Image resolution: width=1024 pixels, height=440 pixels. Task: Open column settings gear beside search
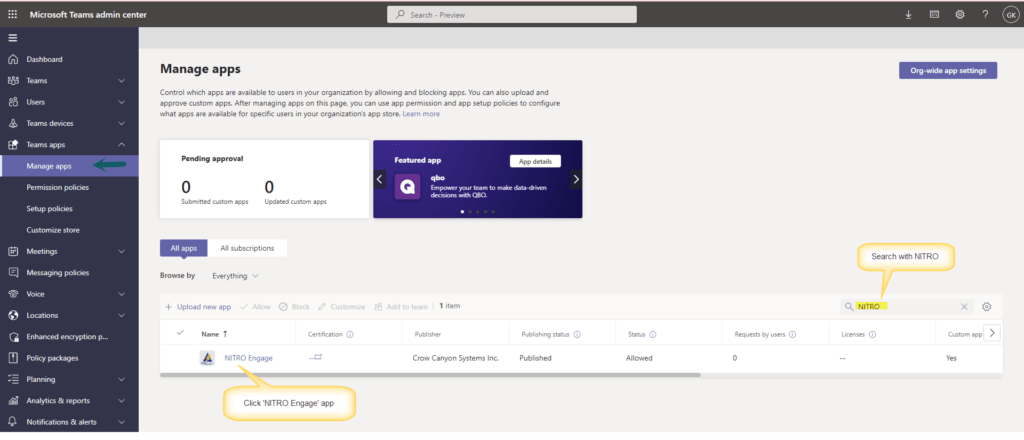[987, 307]
